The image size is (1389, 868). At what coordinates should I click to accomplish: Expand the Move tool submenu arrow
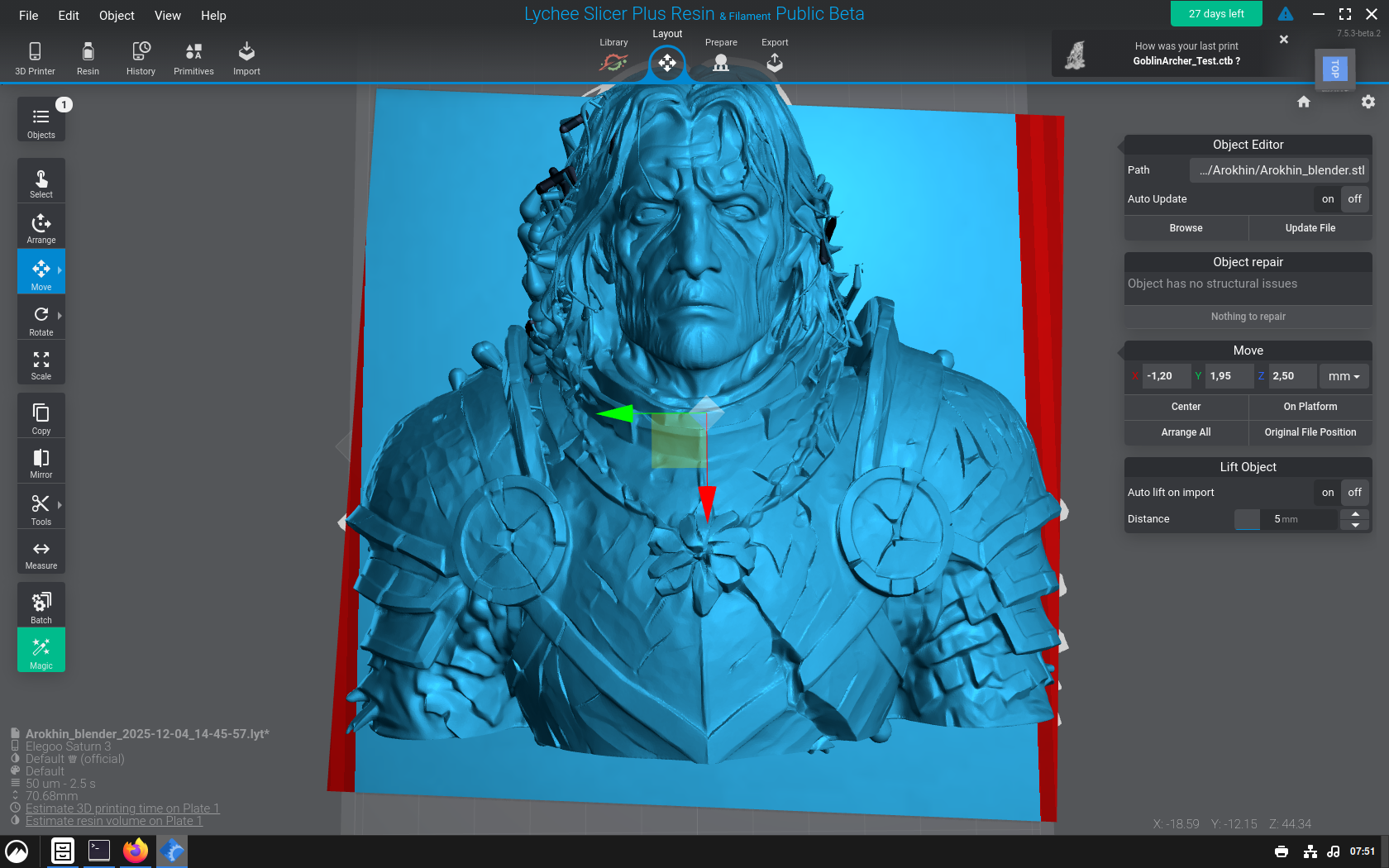tap(60, 269)
